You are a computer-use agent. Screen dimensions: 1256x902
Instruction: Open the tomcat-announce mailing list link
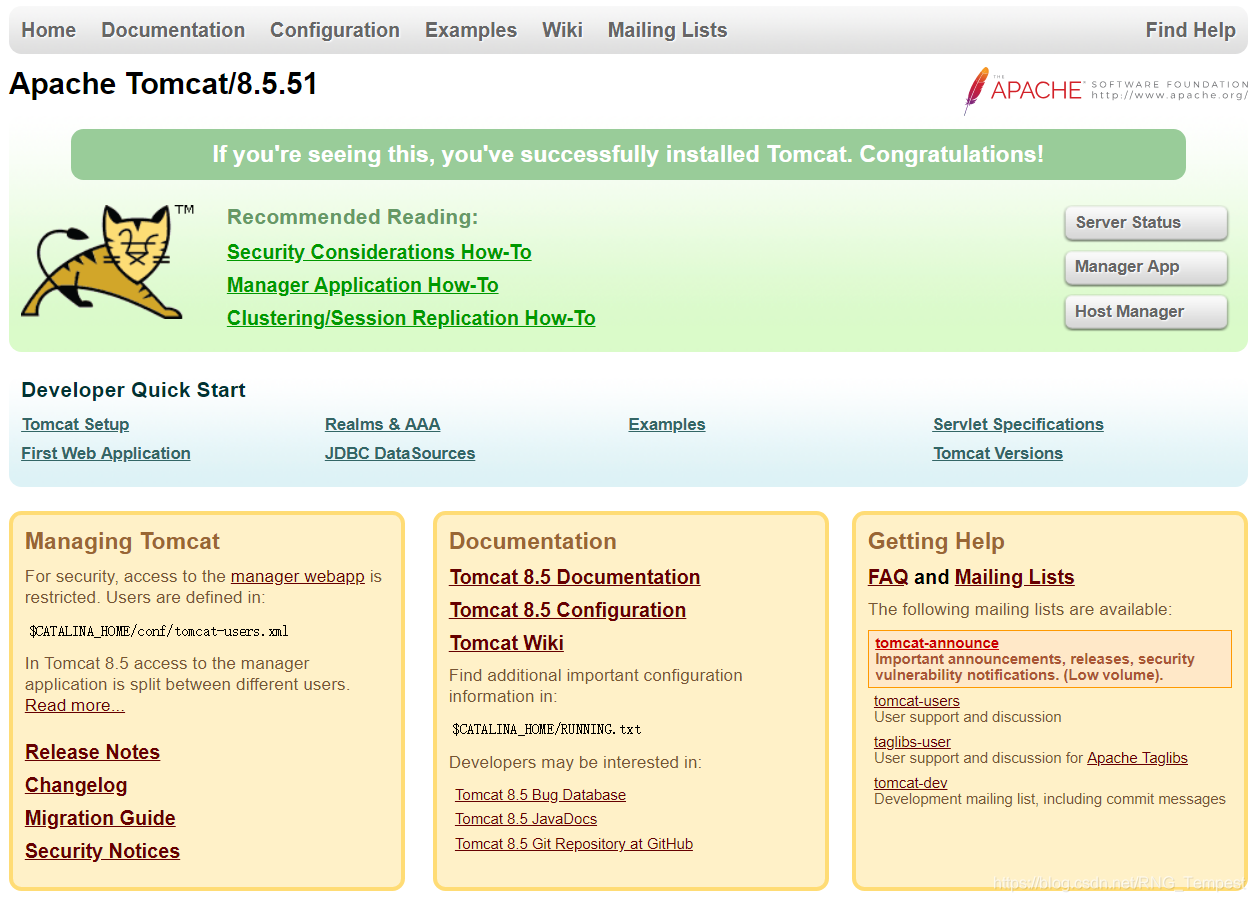tap(937, 643)
